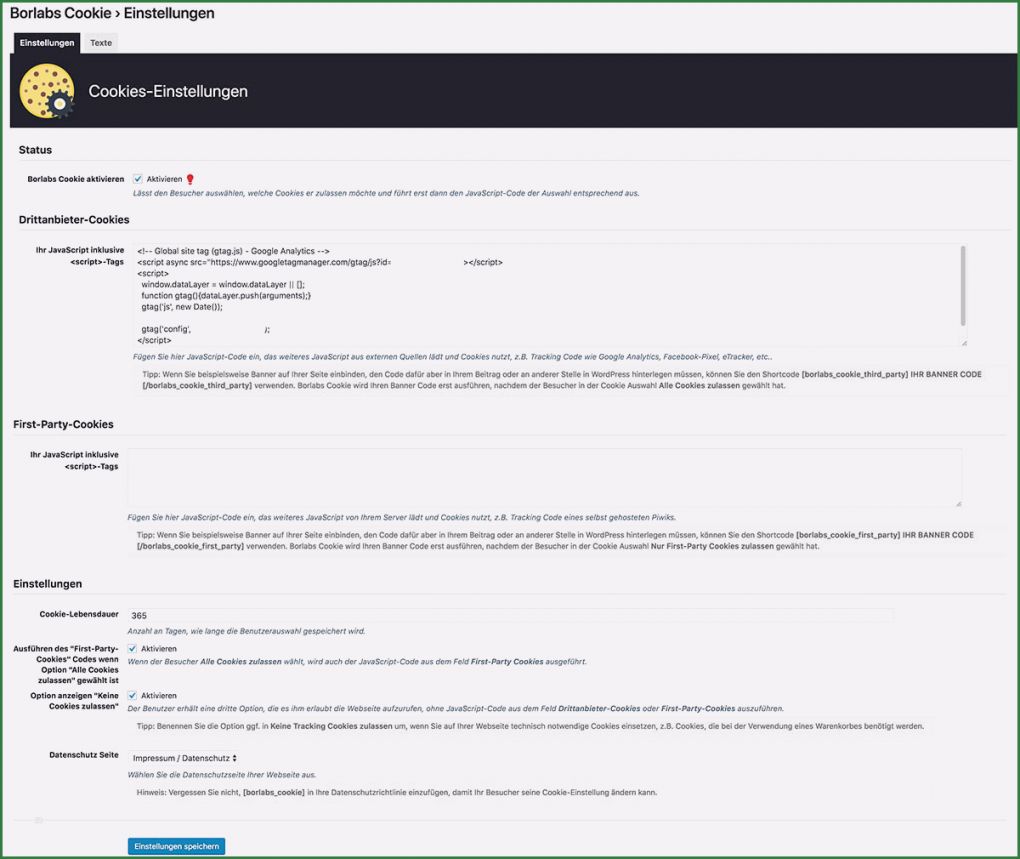Click the scrollbar in the Google Analytics code box
Image resolution: width=1020 pixels, height=859 pixels.
[x=963, y=285]
